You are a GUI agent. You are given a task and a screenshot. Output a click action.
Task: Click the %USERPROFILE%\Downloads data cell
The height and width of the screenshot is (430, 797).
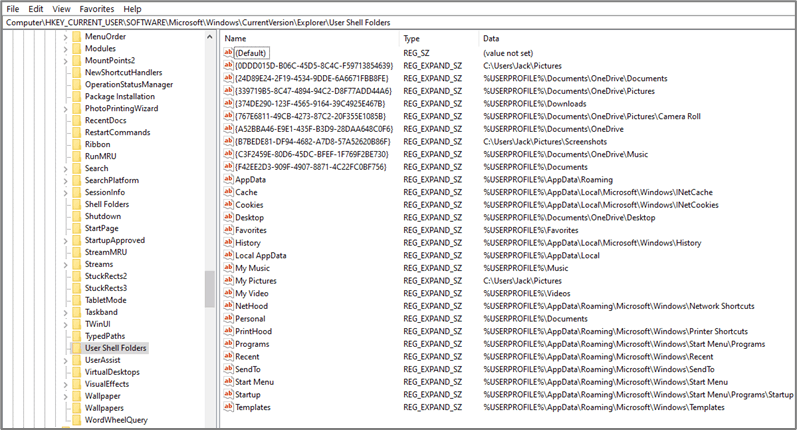pyautogui.click(x=535, y=104)
